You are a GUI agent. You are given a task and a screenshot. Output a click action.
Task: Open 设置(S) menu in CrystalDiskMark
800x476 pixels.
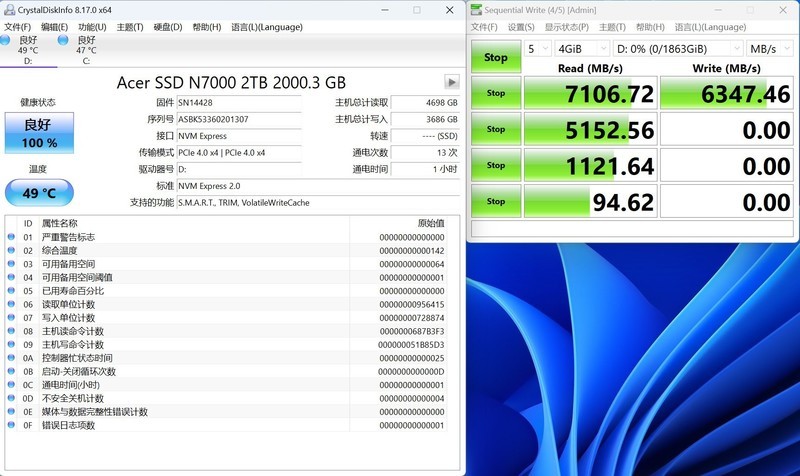point(521,27)
